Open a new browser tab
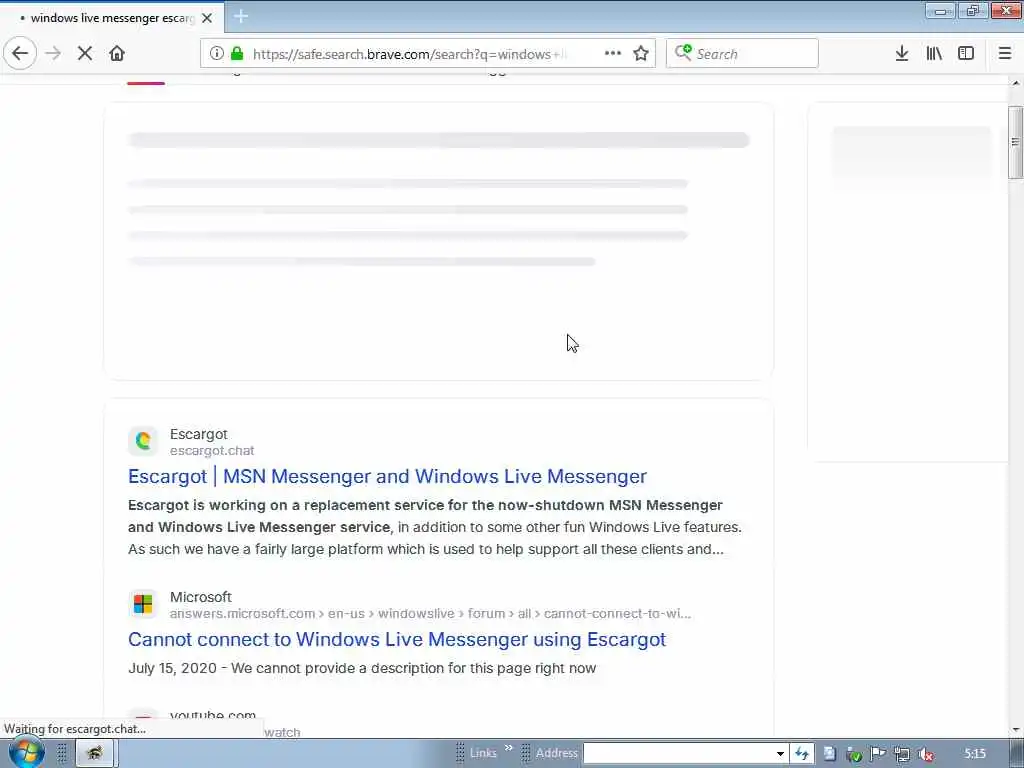Viewport: 1024px width, 768px height. click(x=240, y=16)
